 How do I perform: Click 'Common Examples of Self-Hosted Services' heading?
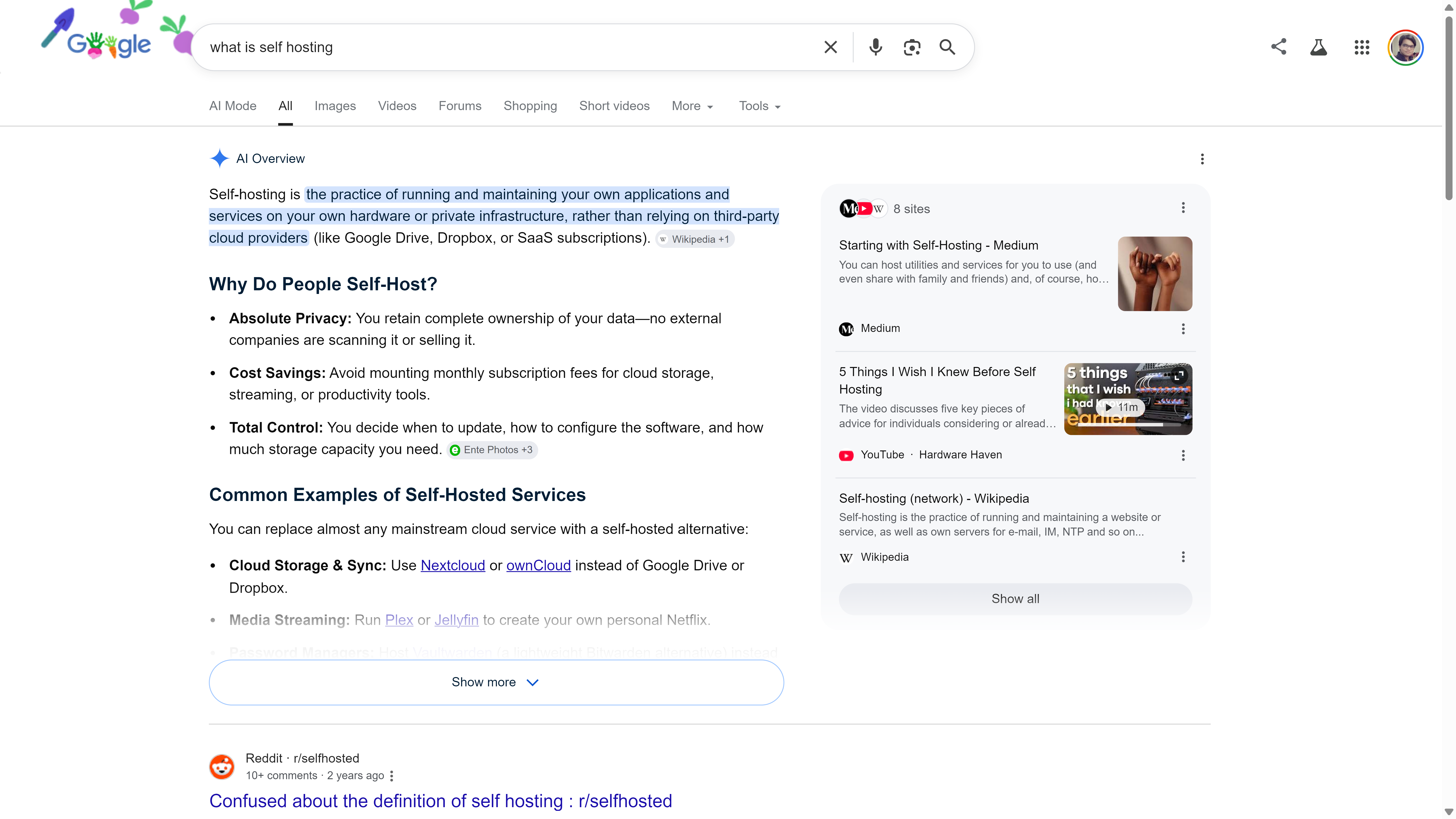click(397, 495)
